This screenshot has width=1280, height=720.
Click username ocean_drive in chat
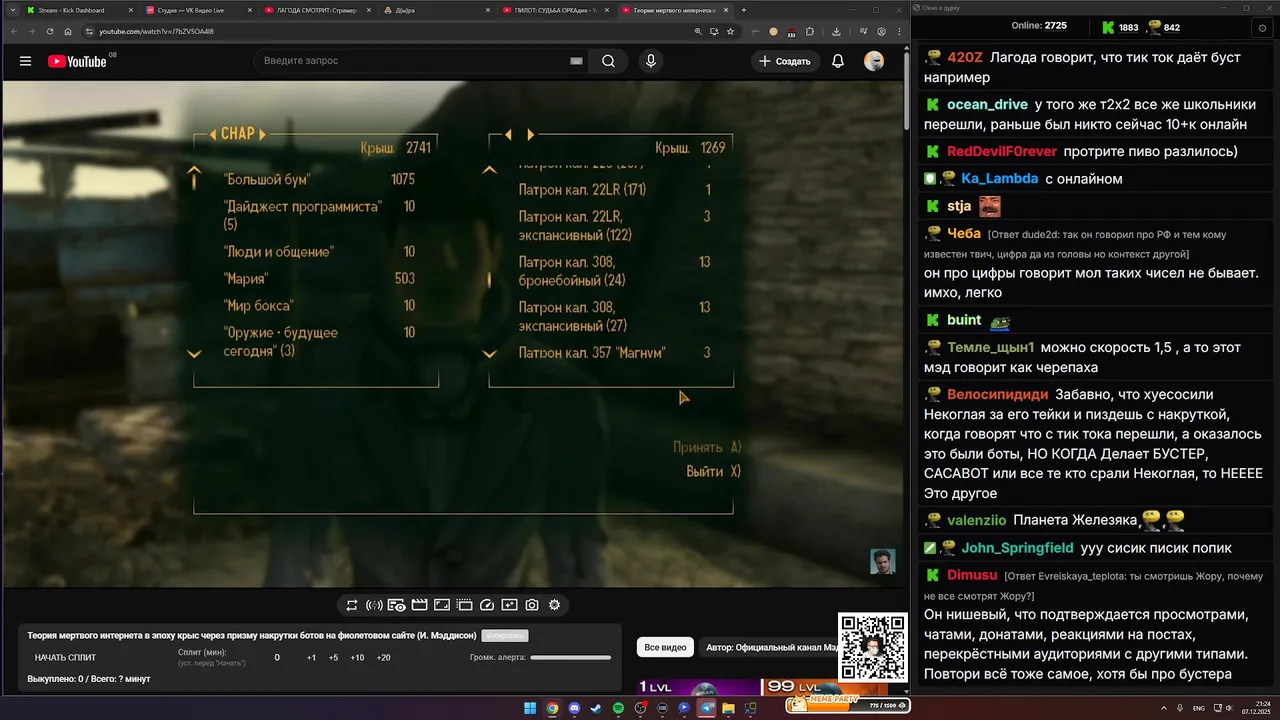[987, 104]
